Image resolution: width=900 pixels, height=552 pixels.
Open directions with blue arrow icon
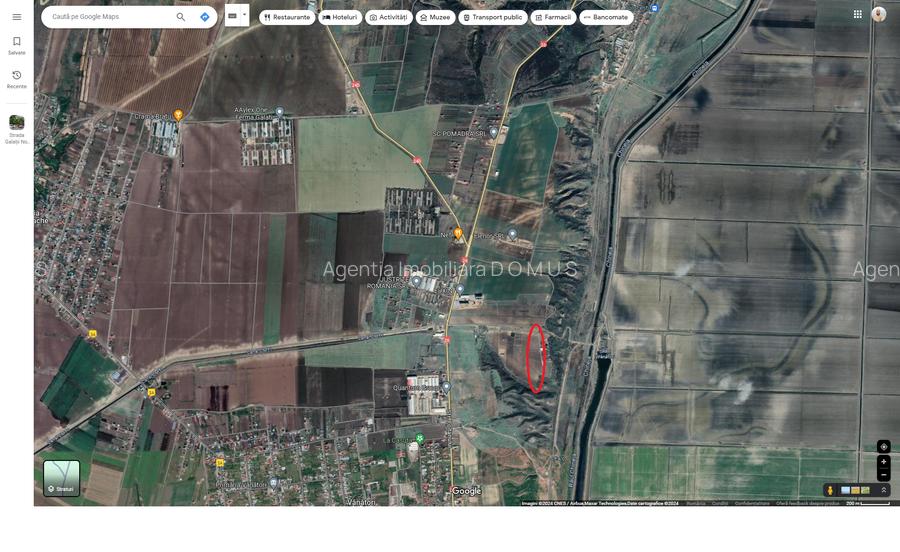(x=205, y=17)
